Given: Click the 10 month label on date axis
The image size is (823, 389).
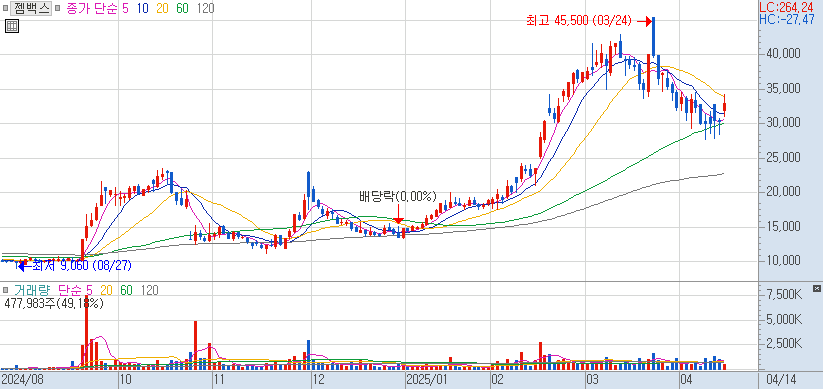Looking at the screenshot, I should [125, 380].
